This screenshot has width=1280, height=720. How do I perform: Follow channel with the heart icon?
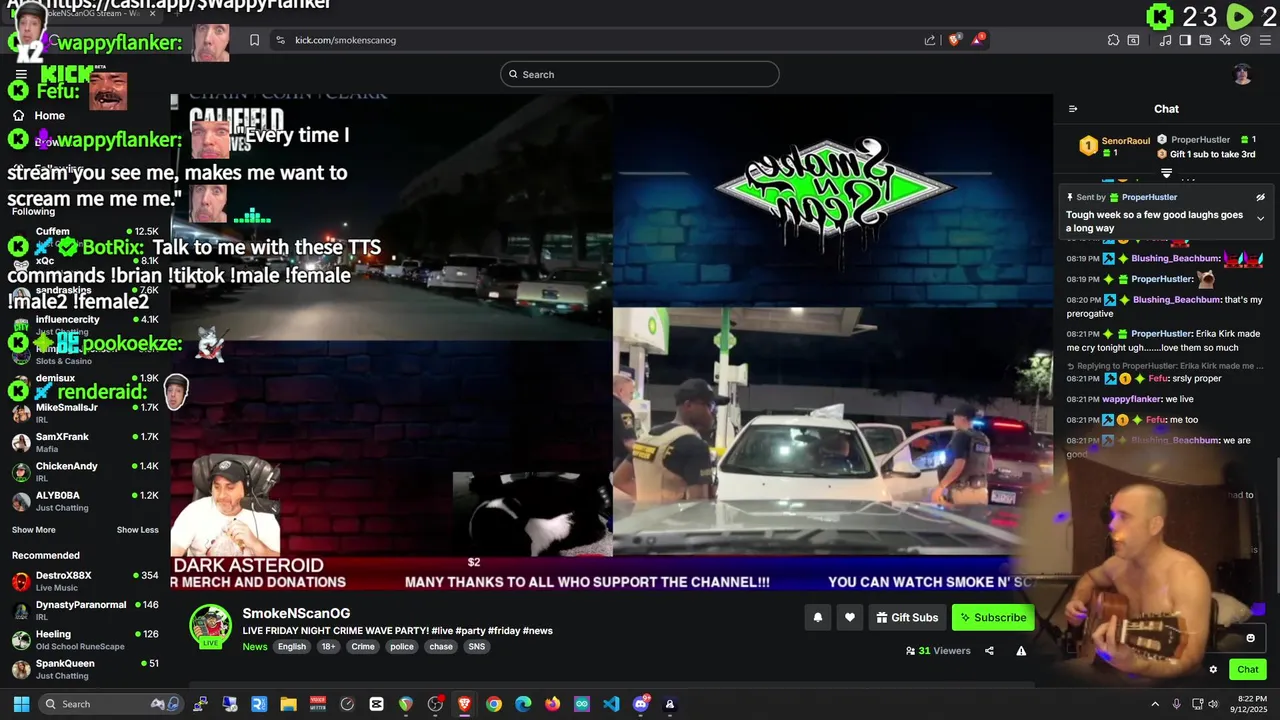coord(850,618)
